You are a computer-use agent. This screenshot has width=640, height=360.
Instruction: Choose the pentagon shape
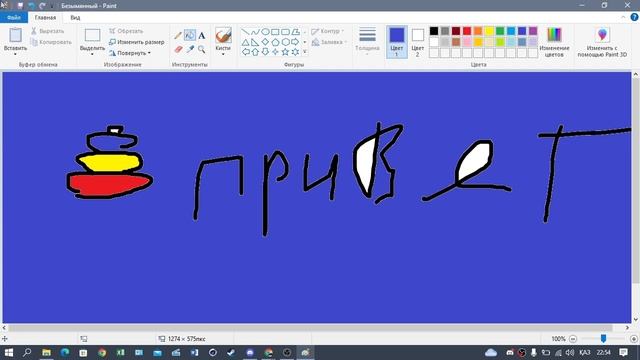click(x=275, y=42)
